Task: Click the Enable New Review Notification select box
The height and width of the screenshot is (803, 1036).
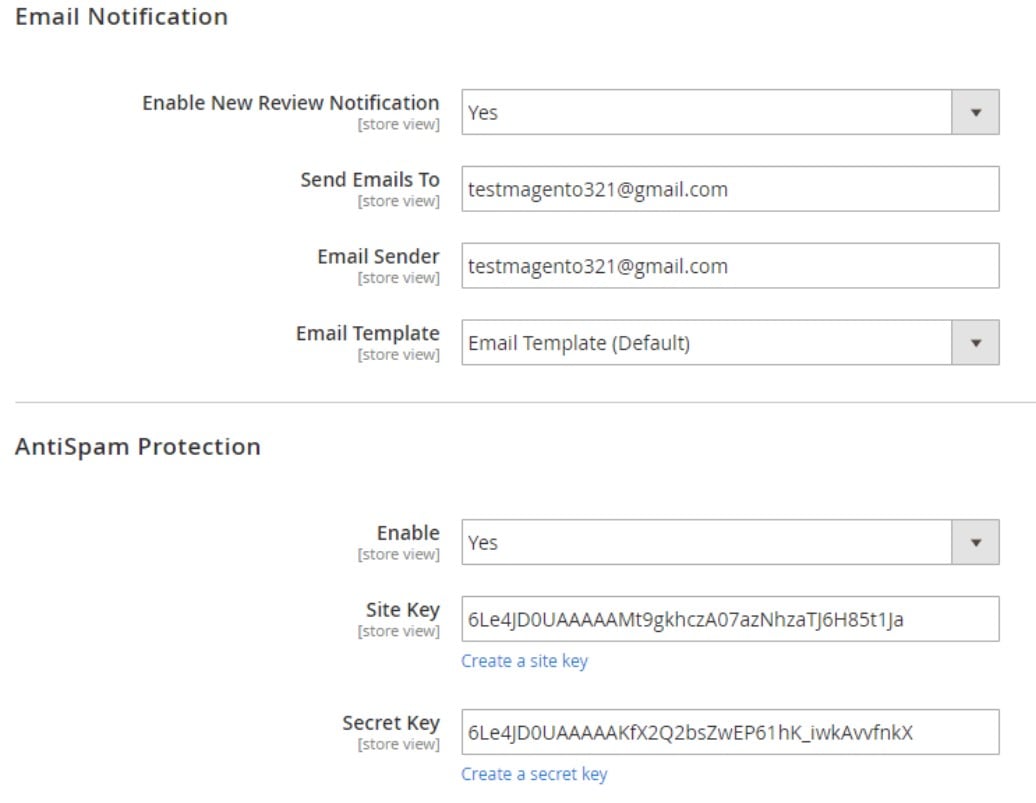Action: [730, 112]
